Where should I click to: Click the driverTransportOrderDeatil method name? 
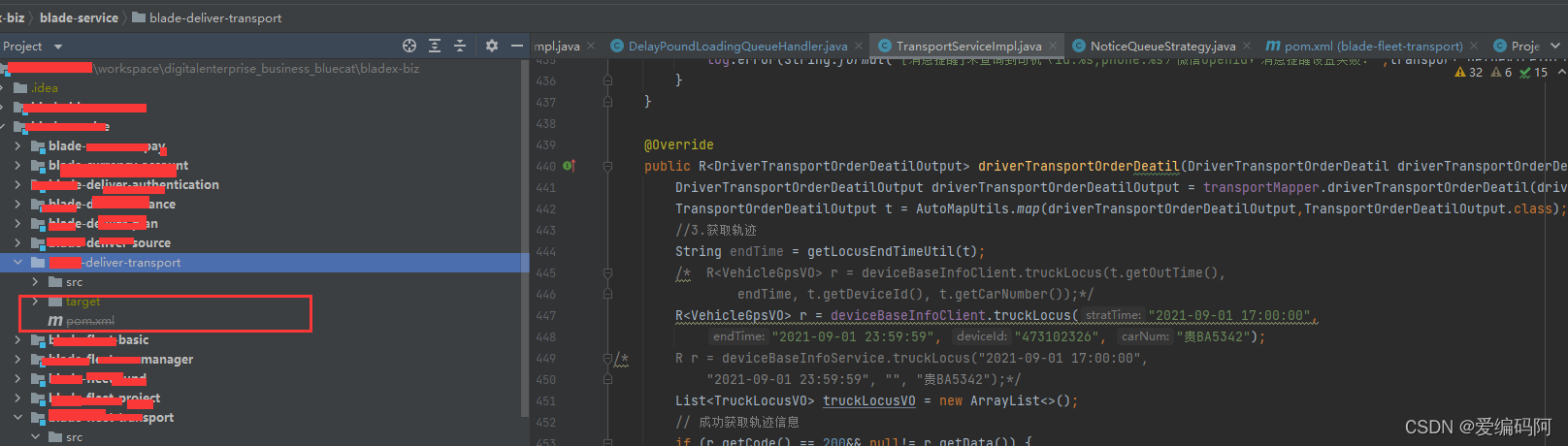click(x=1078, y=166)
